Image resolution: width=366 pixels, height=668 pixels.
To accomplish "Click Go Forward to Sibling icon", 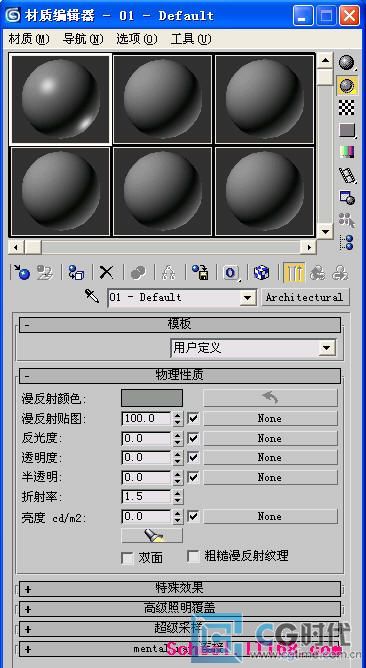I will pyautogui.click(x=340, y=272).
